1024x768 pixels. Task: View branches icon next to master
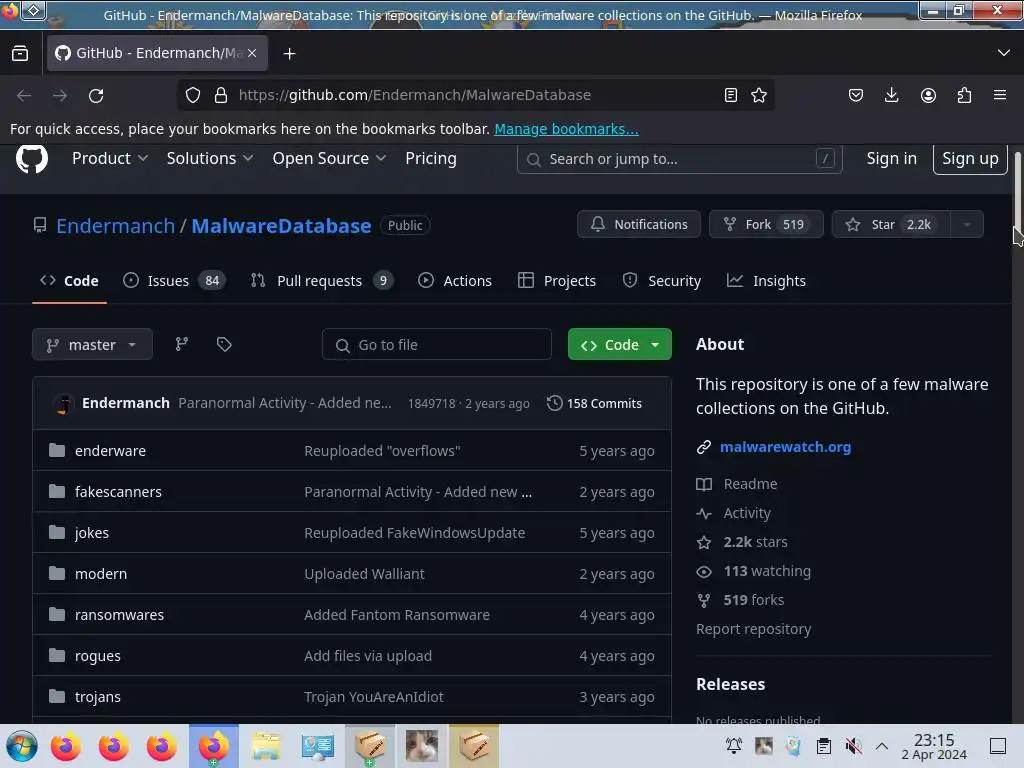tap(182, 344)
